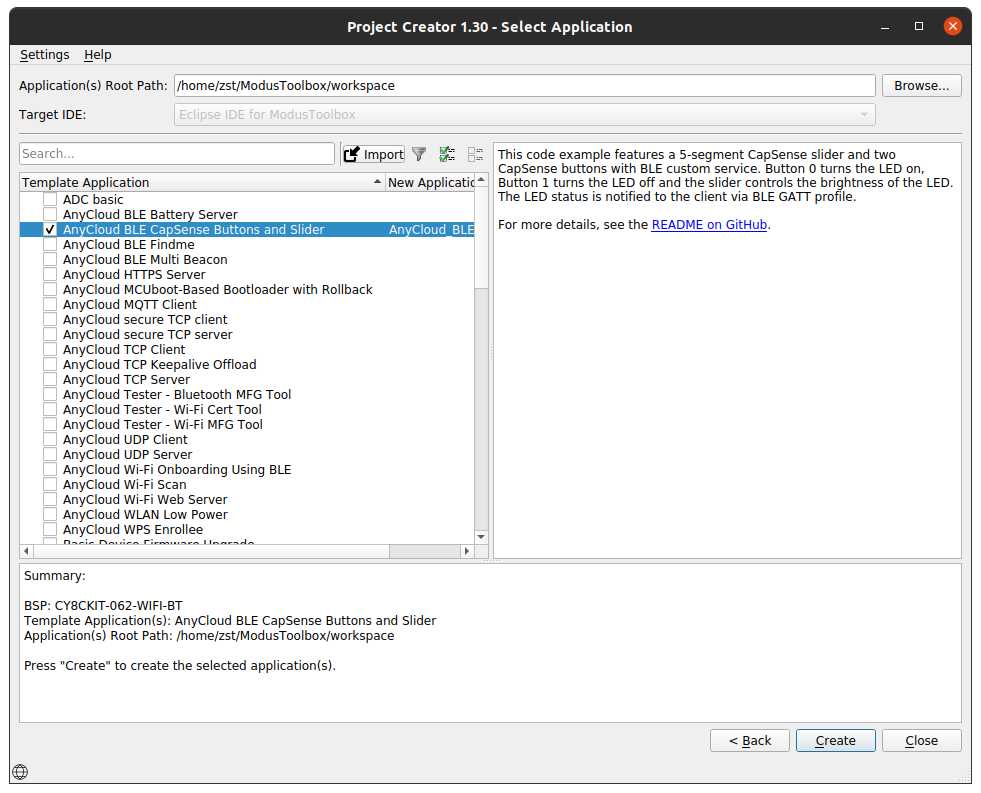981x793 pixels.
Task: Select AnyCloud UDP Server row
Action: [247, 455]
